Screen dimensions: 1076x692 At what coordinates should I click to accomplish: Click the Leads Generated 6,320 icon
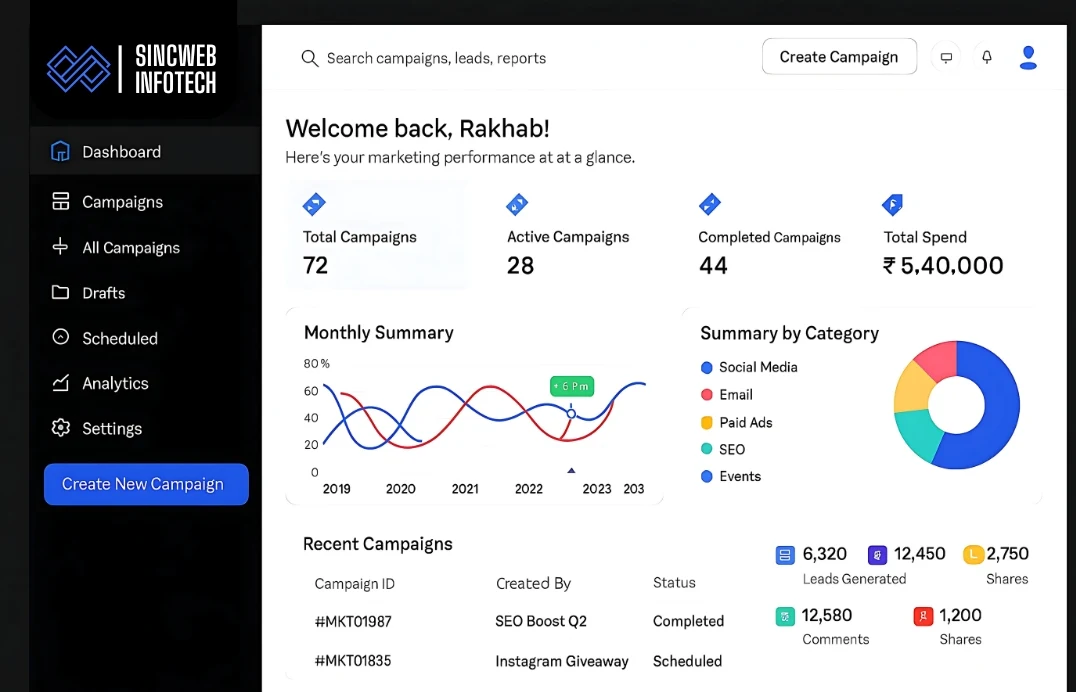[785, 554]
